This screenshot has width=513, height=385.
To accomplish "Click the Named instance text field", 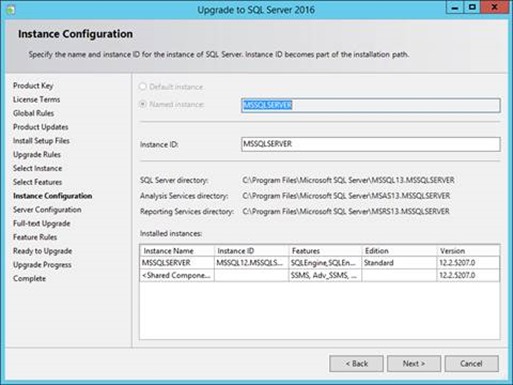I will coord(371,105).
